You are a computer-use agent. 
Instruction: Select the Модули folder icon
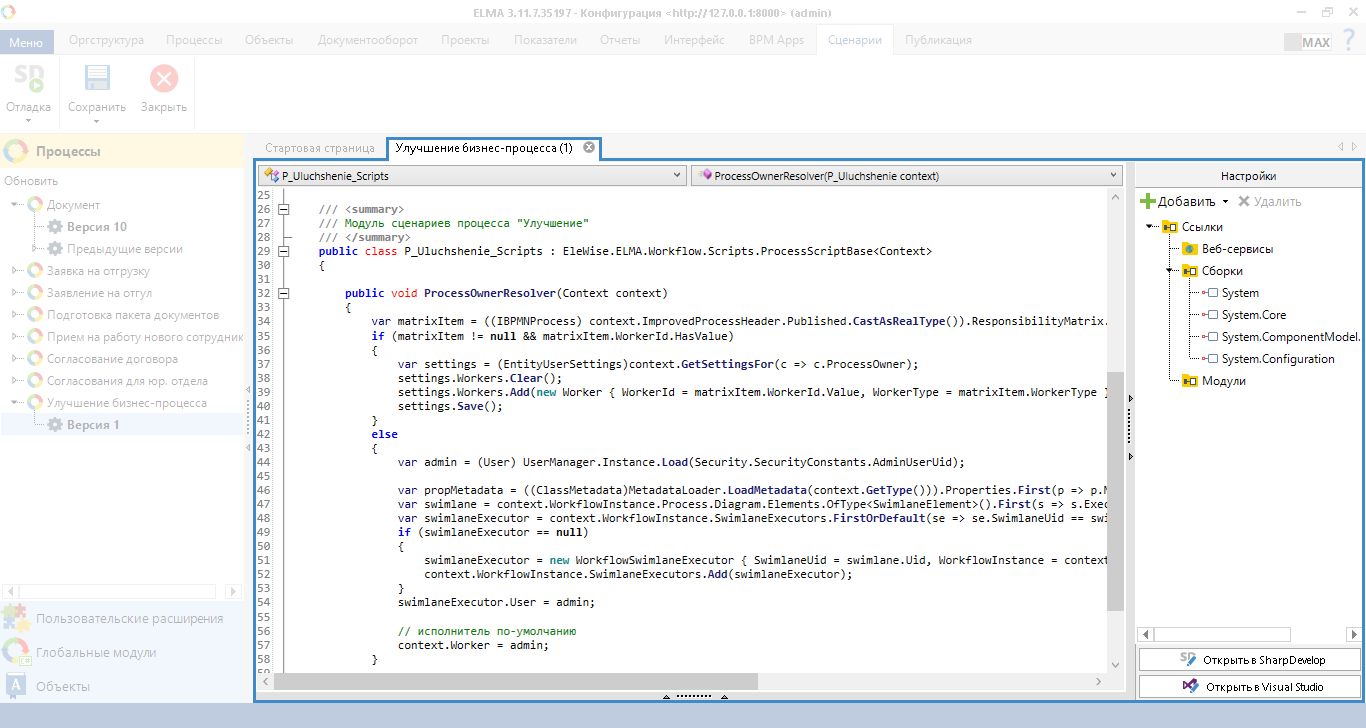[x=1190, y=381]
